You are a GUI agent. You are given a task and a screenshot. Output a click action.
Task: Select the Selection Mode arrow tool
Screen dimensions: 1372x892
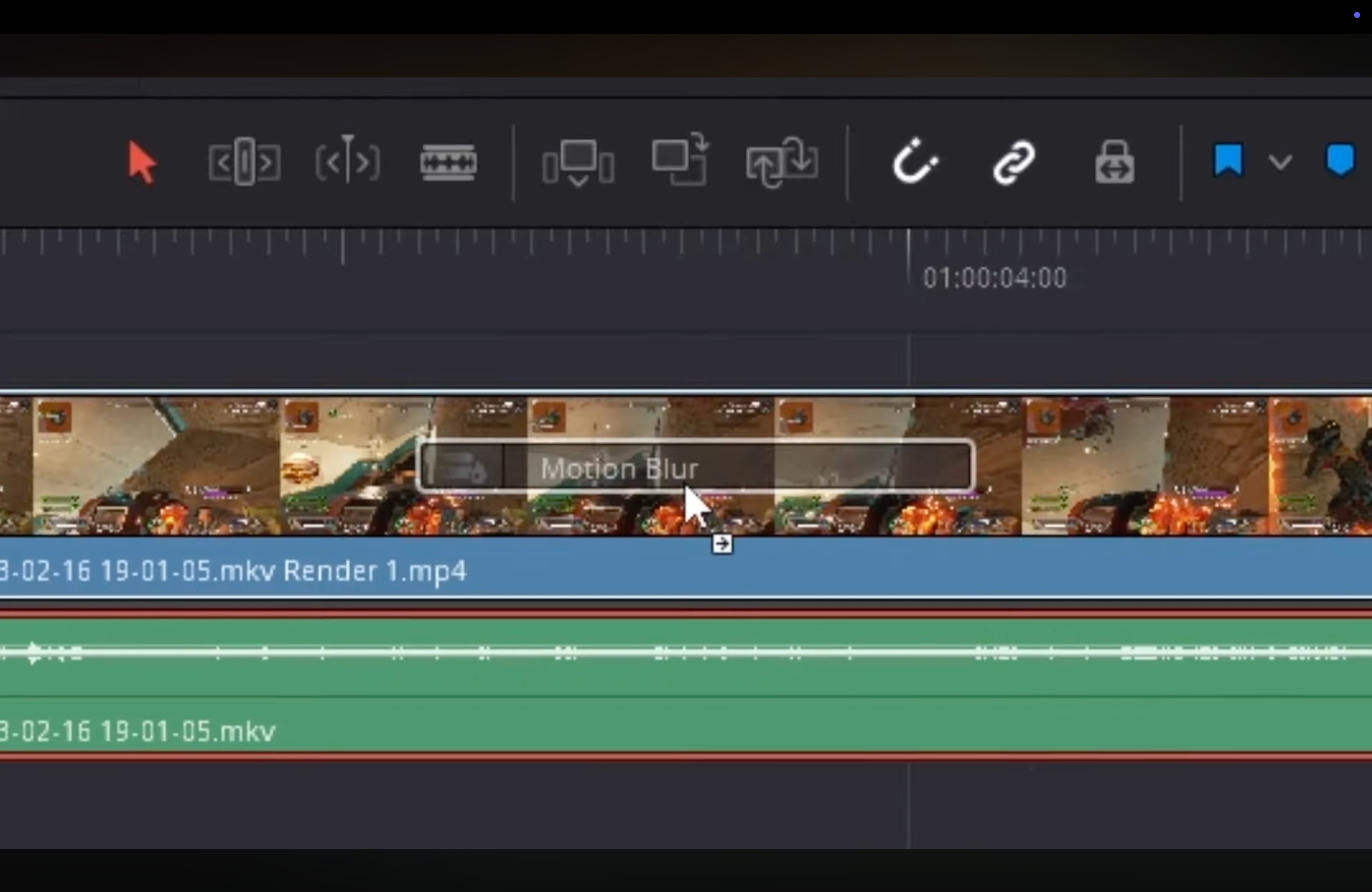(142, 163)
